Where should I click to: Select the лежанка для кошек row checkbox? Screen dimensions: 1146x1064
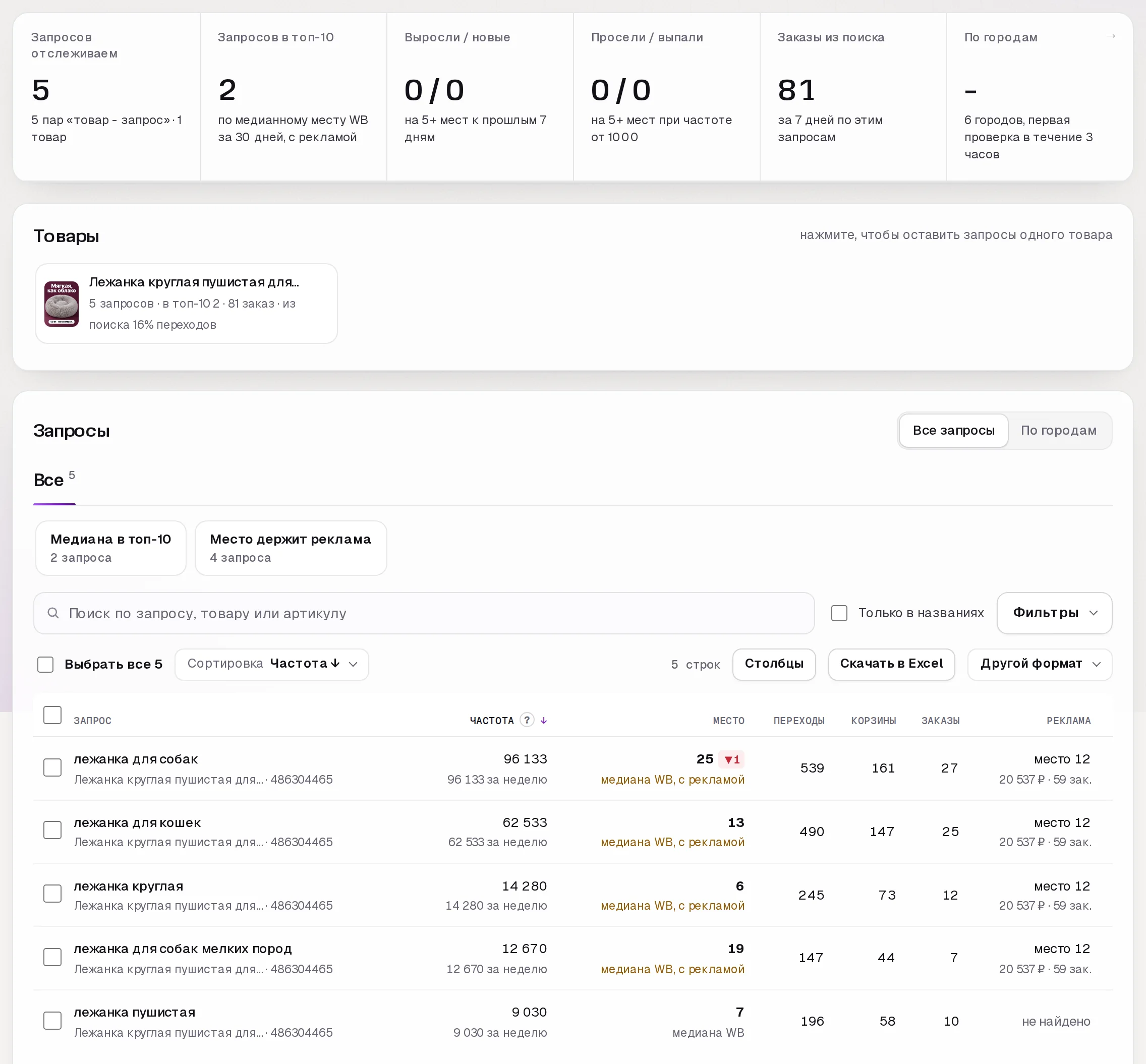coord(52,830)
